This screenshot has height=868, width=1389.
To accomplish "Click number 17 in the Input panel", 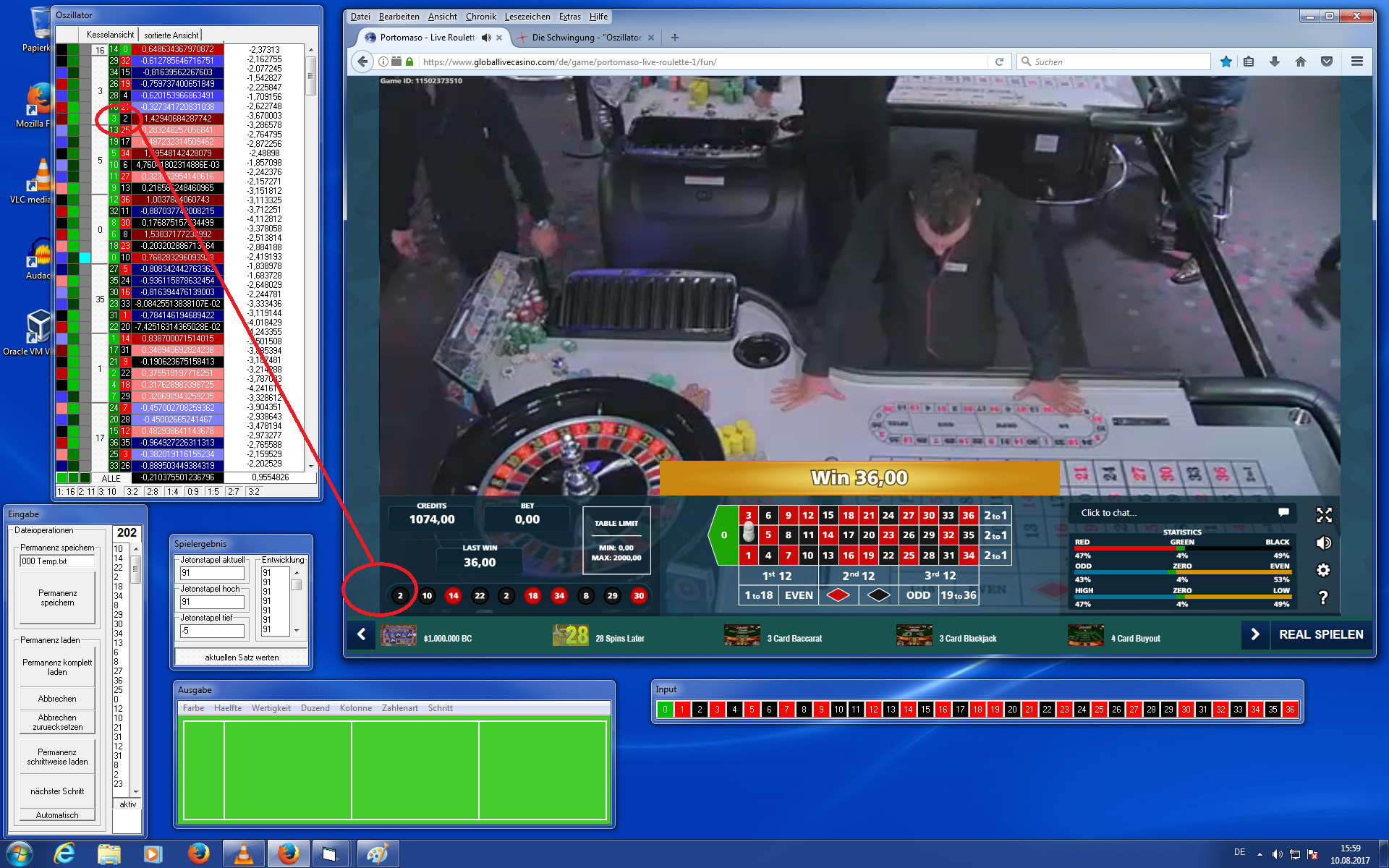I will 960,709.
